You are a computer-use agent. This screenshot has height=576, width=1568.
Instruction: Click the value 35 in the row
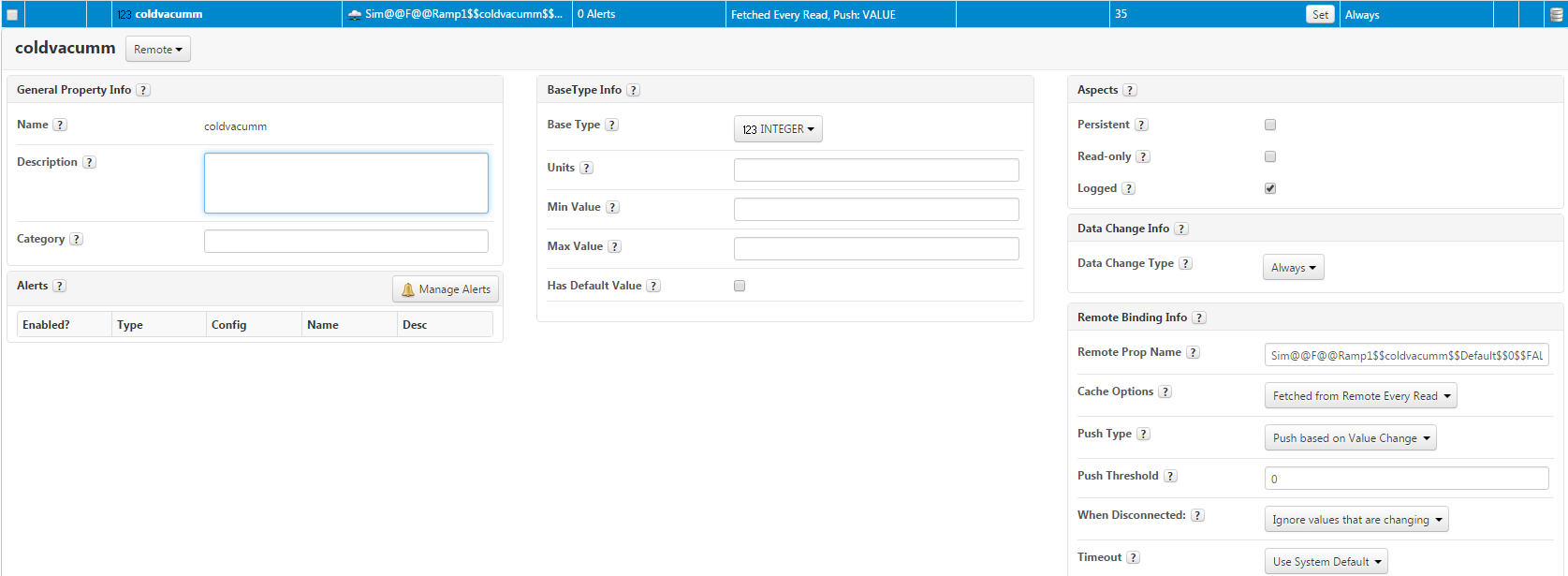[1121, 14]
